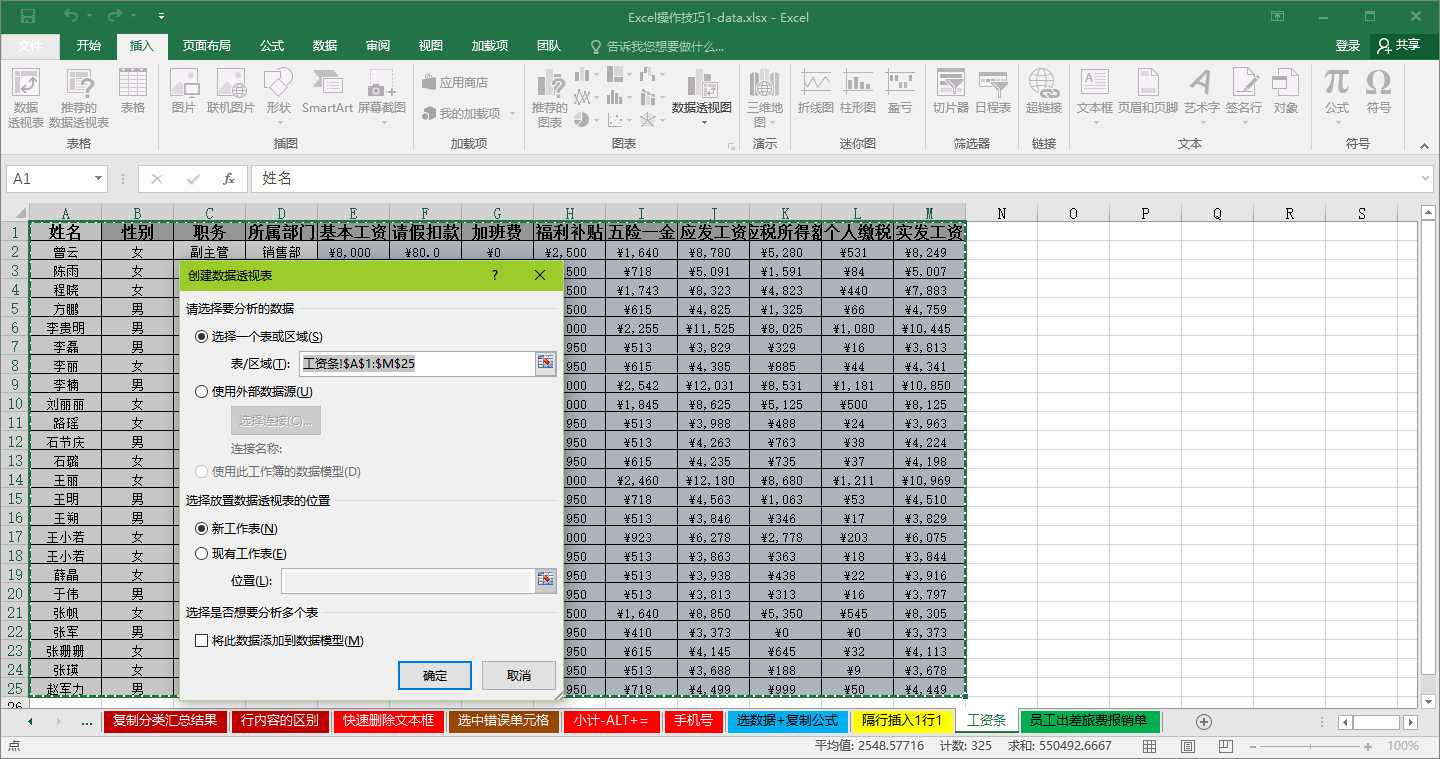Select 选择一个表或区域 radio option
Screen dimensions: 1440x759
coord(201,337)
